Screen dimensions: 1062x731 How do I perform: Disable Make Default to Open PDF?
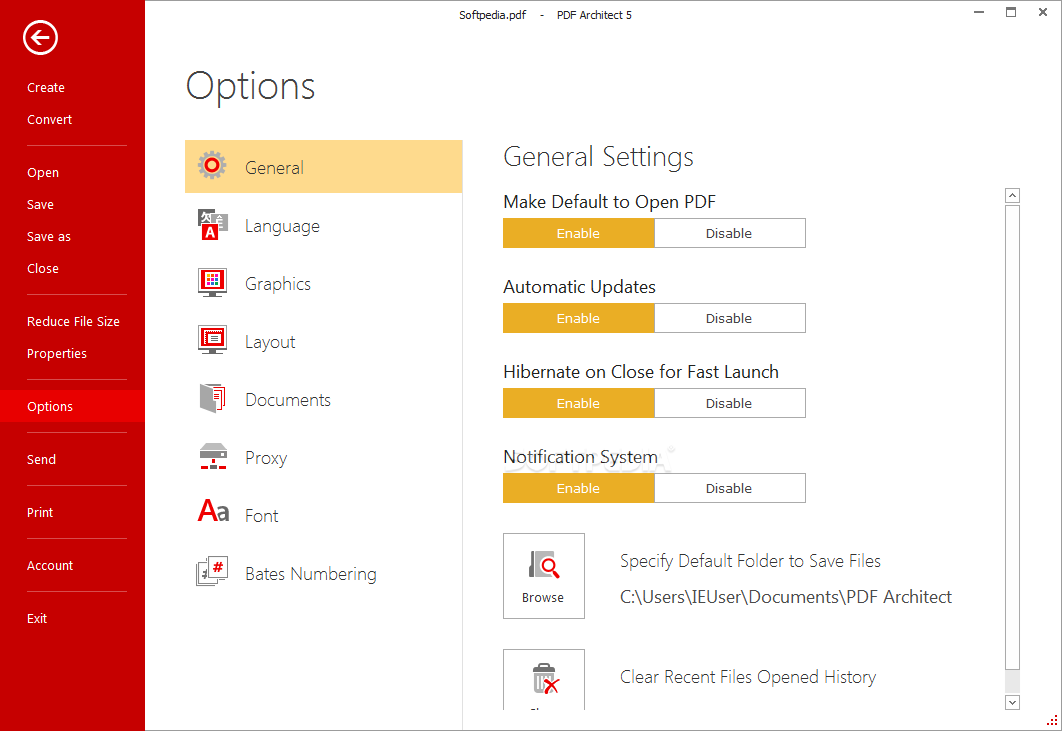tap(729, 233)
